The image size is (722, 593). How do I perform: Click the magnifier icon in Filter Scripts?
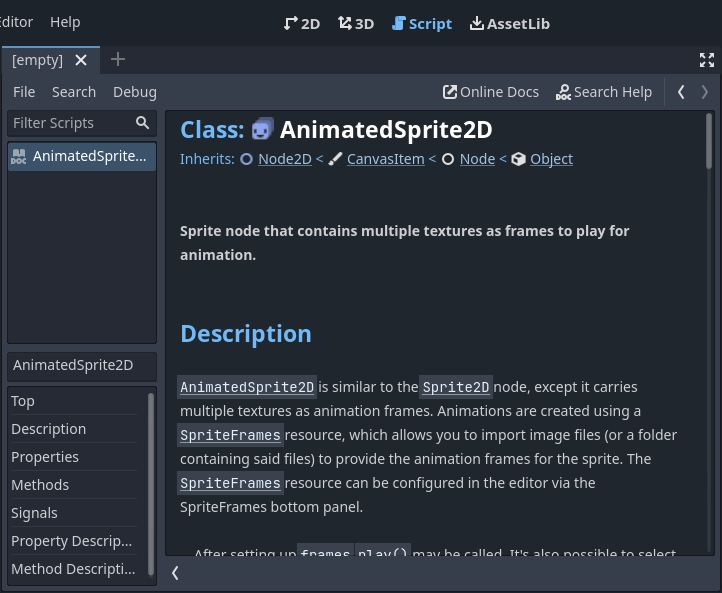point(142,123)
